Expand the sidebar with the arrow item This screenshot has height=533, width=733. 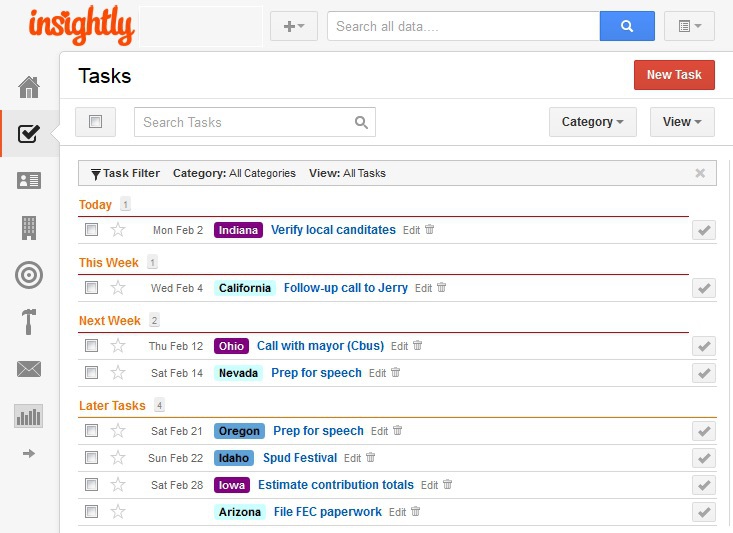coord(29,454)
